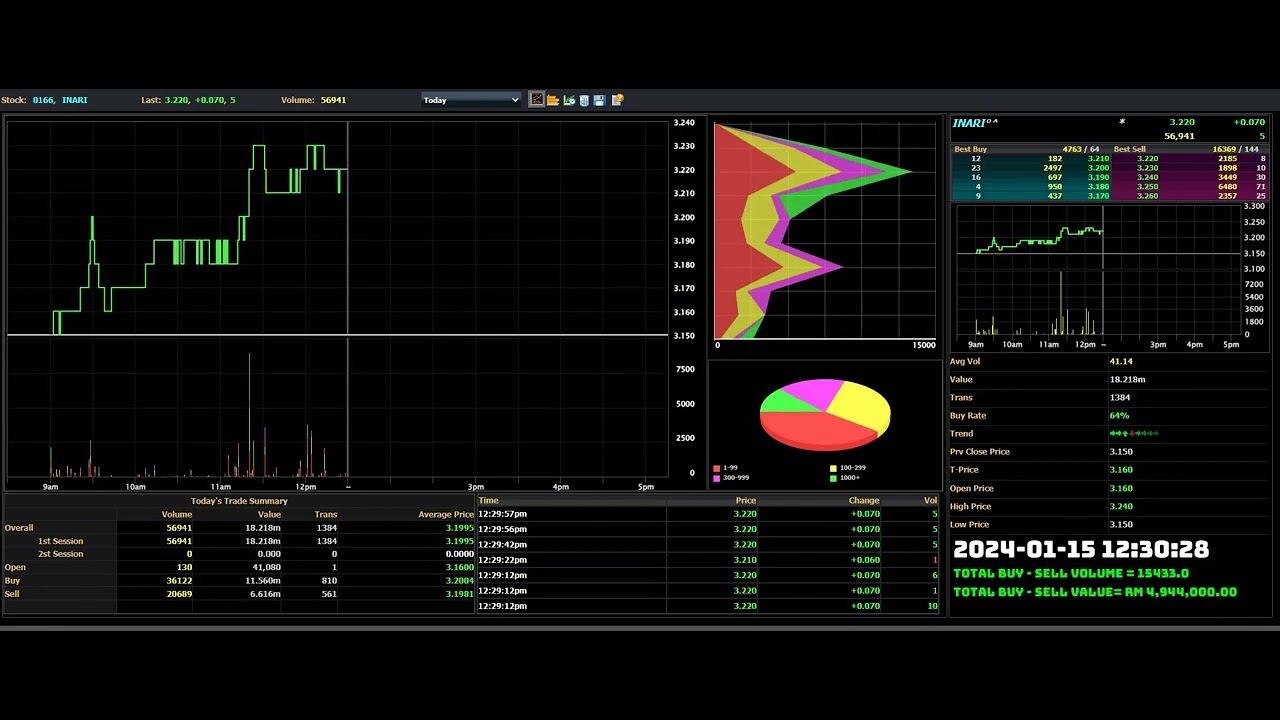The image size is (1280, 720).
Task: Select best buy price 3.170
Action: (1098, 196)
